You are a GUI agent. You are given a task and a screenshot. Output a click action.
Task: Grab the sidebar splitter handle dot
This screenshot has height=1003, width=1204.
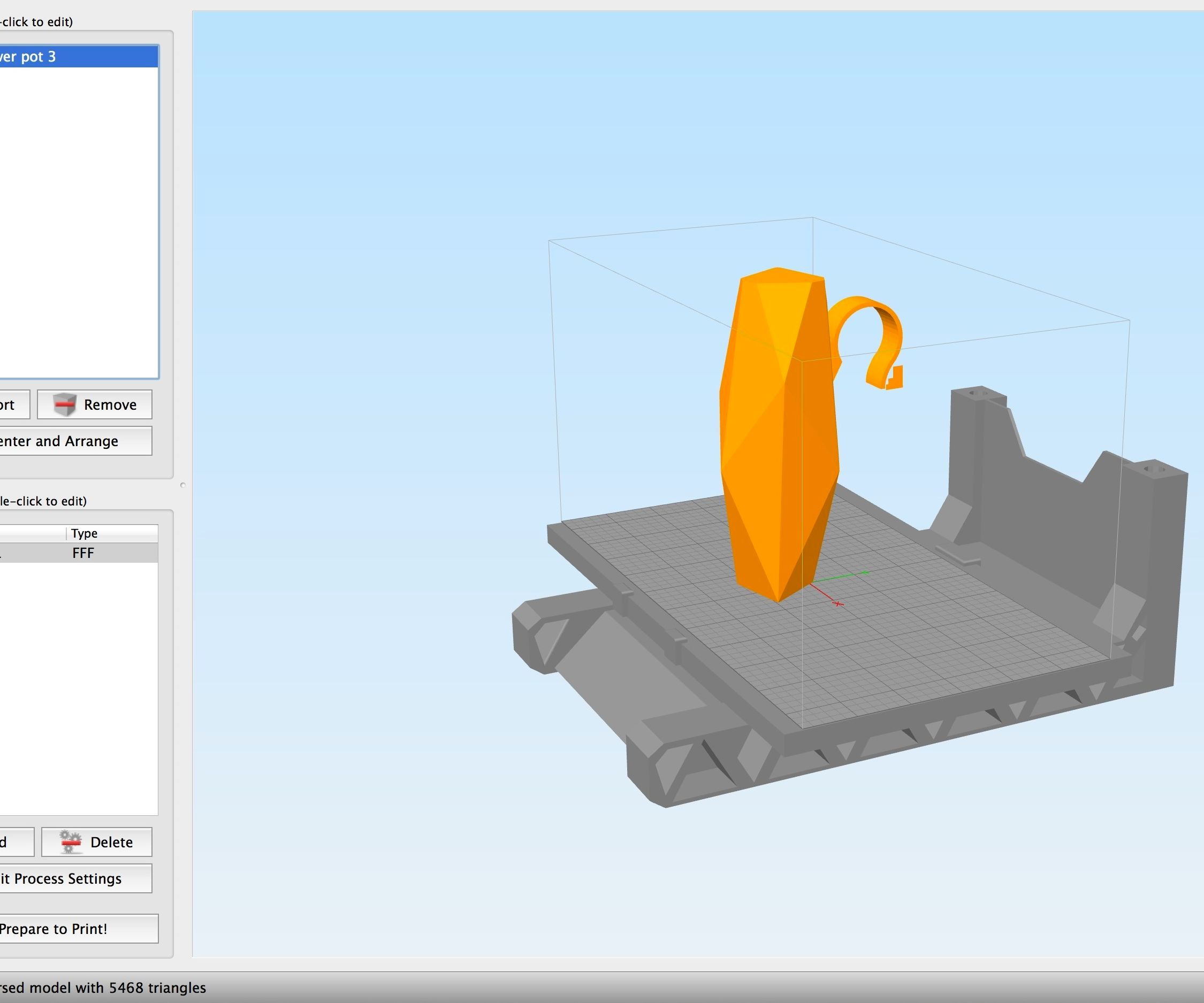point(183,485)
